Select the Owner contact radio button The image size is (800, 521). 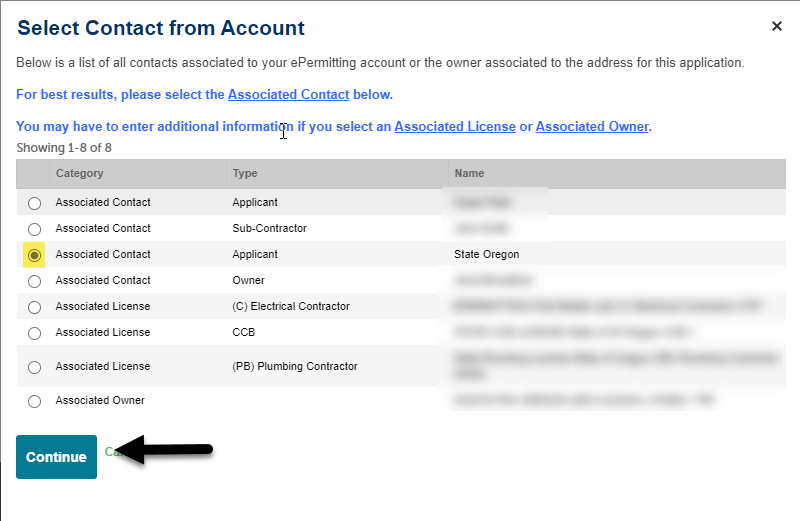click(35, 281)
